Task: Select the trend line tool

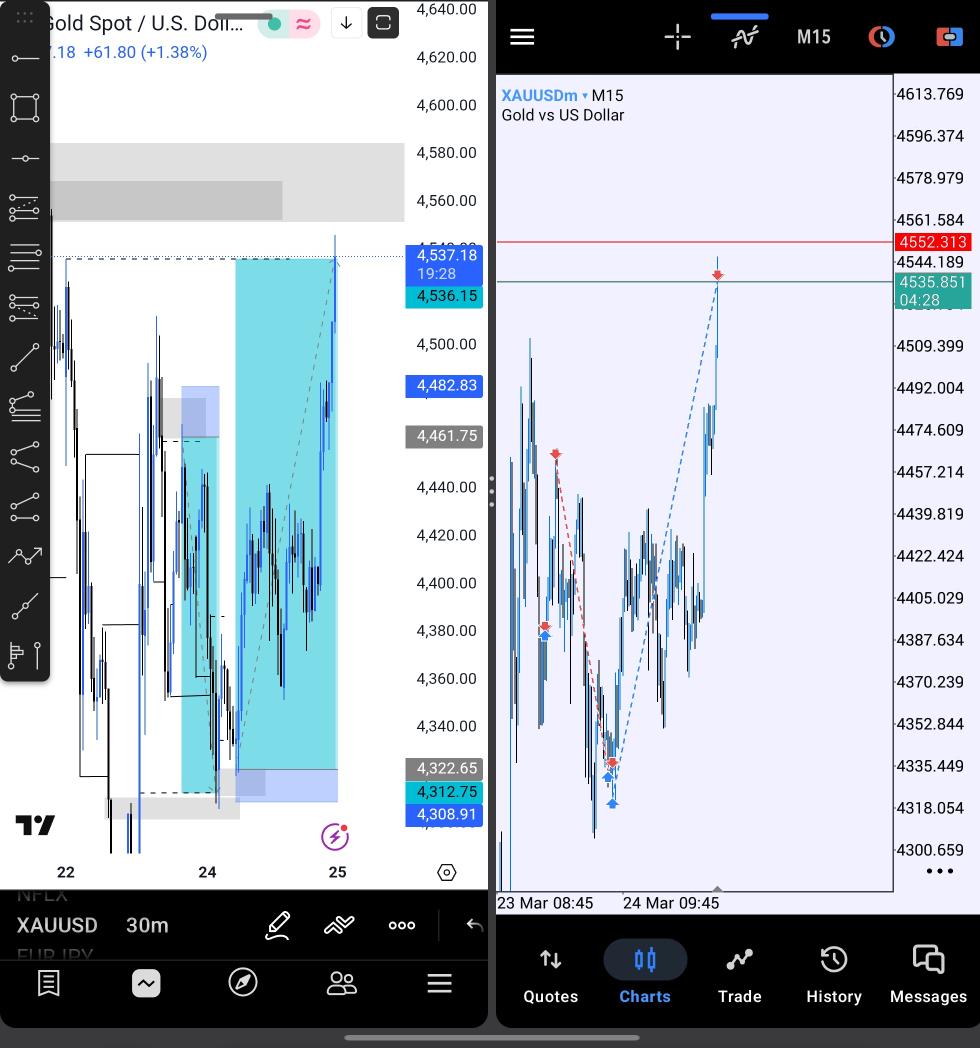Action: [25, 358]
